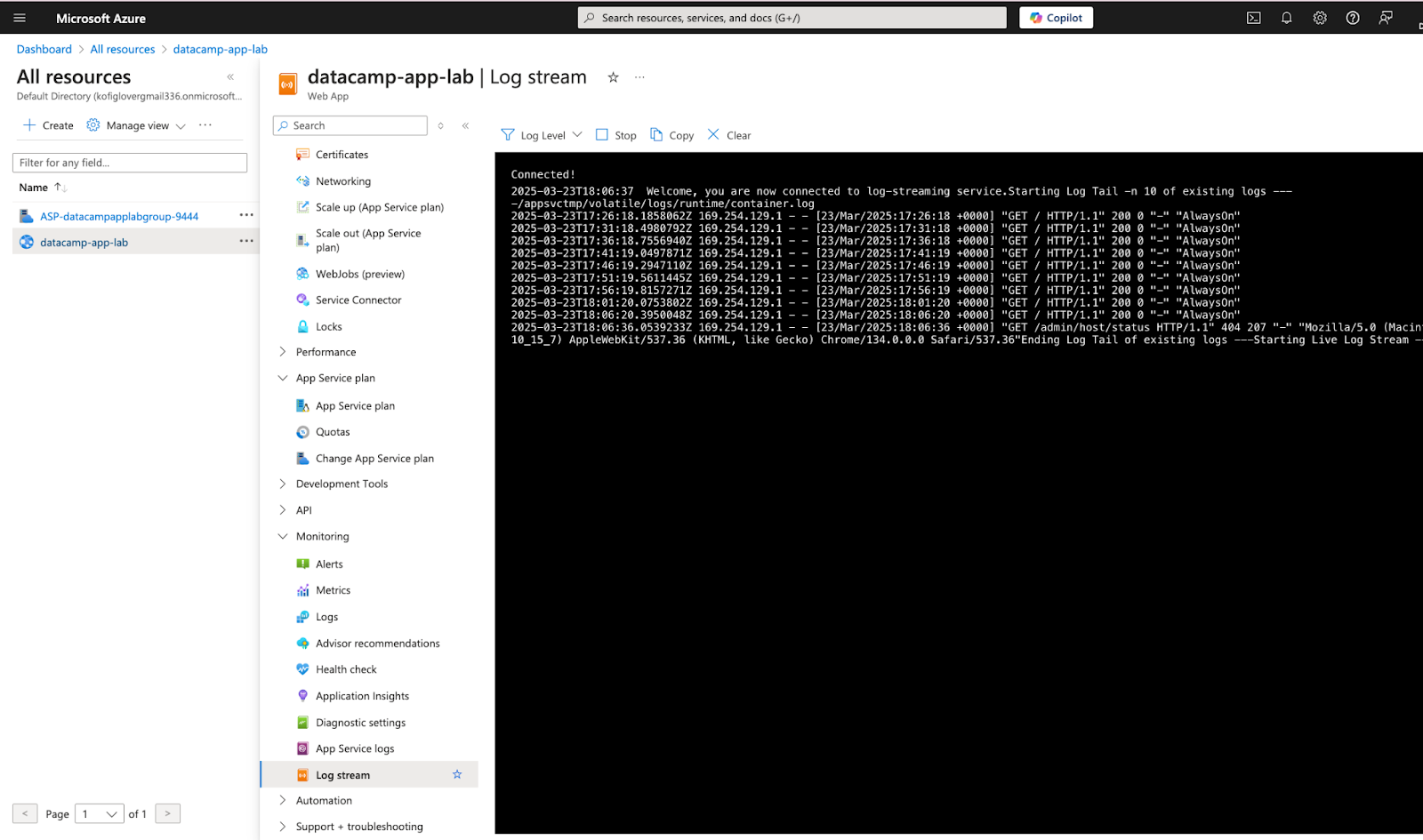1423x840 pixels.
Task: Click Create in All resources
Action: tap(48, 125)
